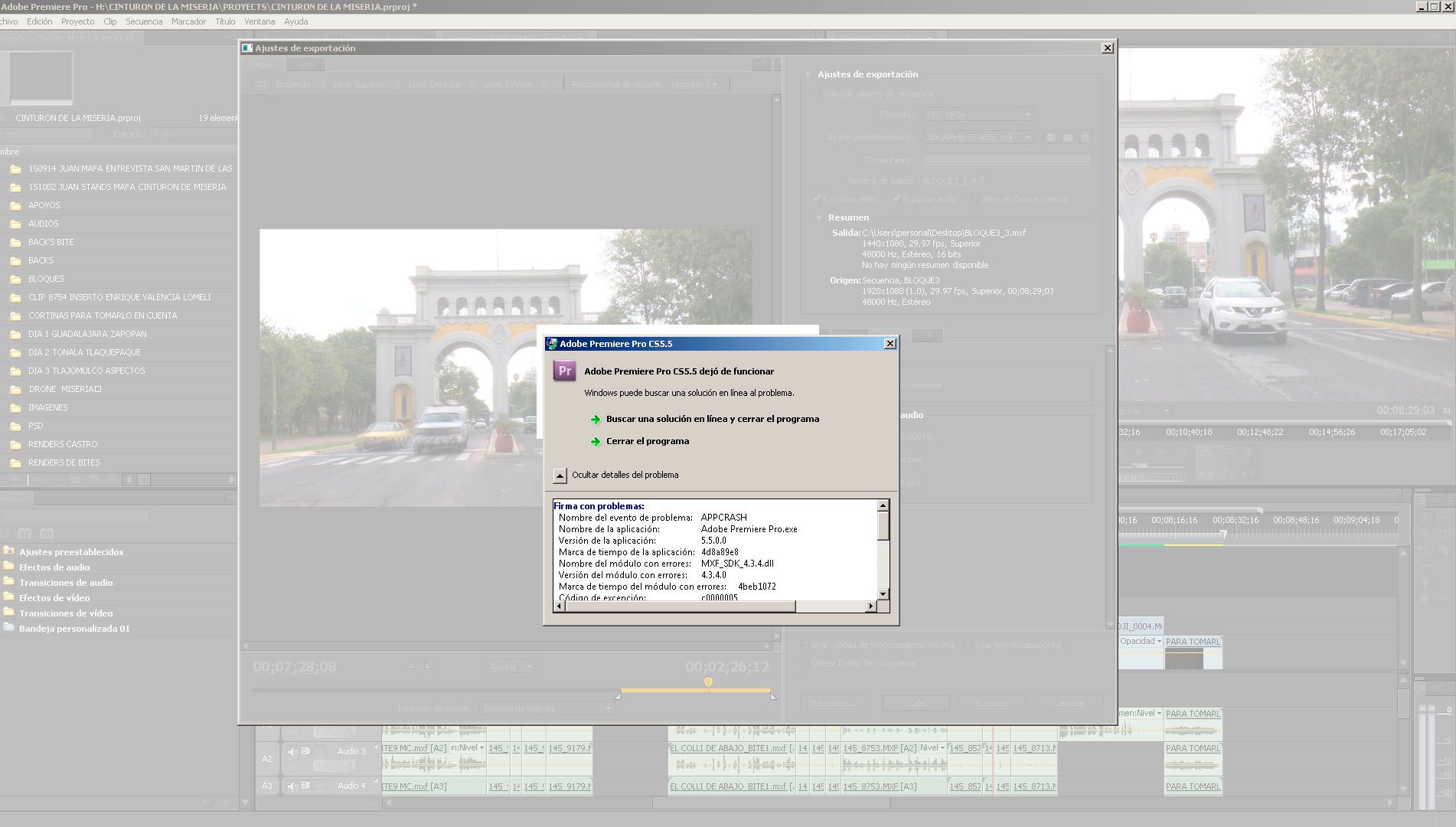Click the 'Exportar' button
The height and width of the screenshot is (827, 1456).
tap(992, 703)
